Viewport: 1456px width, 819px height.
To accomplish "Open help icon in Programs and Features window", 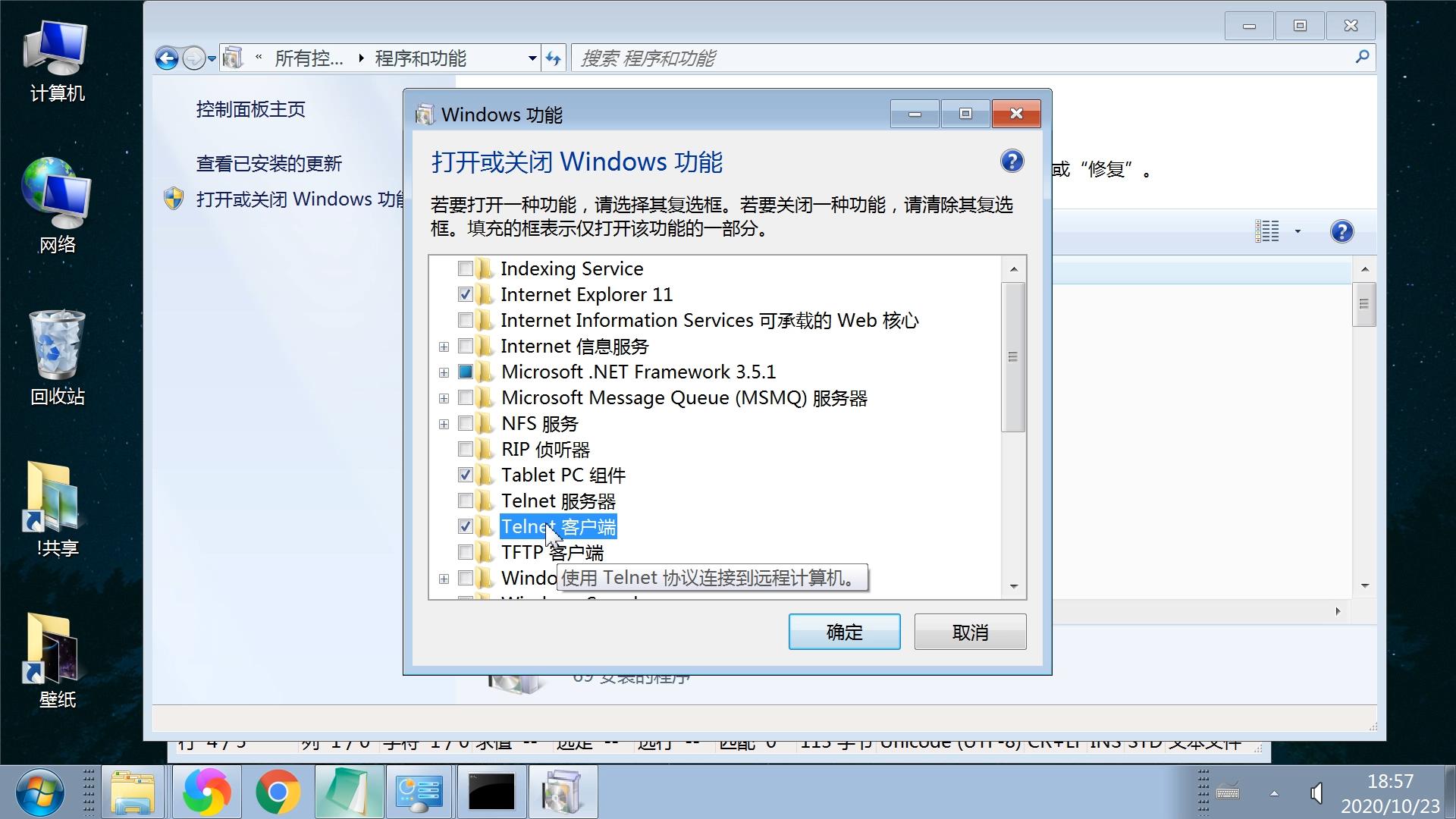I will point(1341,231).
